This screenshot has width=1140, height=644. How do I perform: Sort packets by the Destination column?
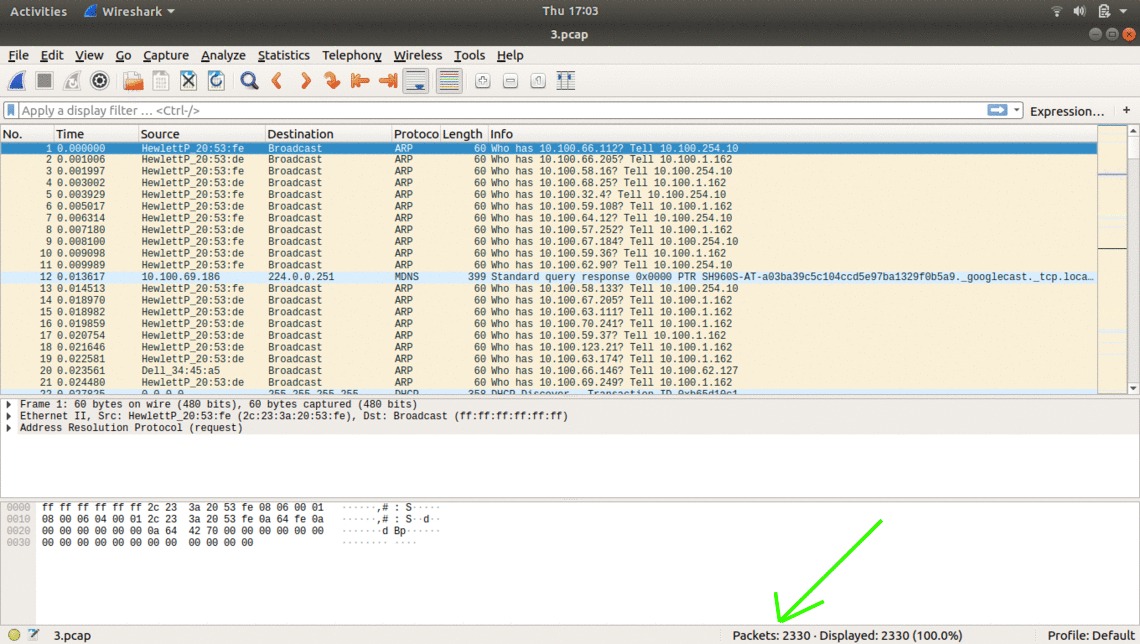[328, 134]
